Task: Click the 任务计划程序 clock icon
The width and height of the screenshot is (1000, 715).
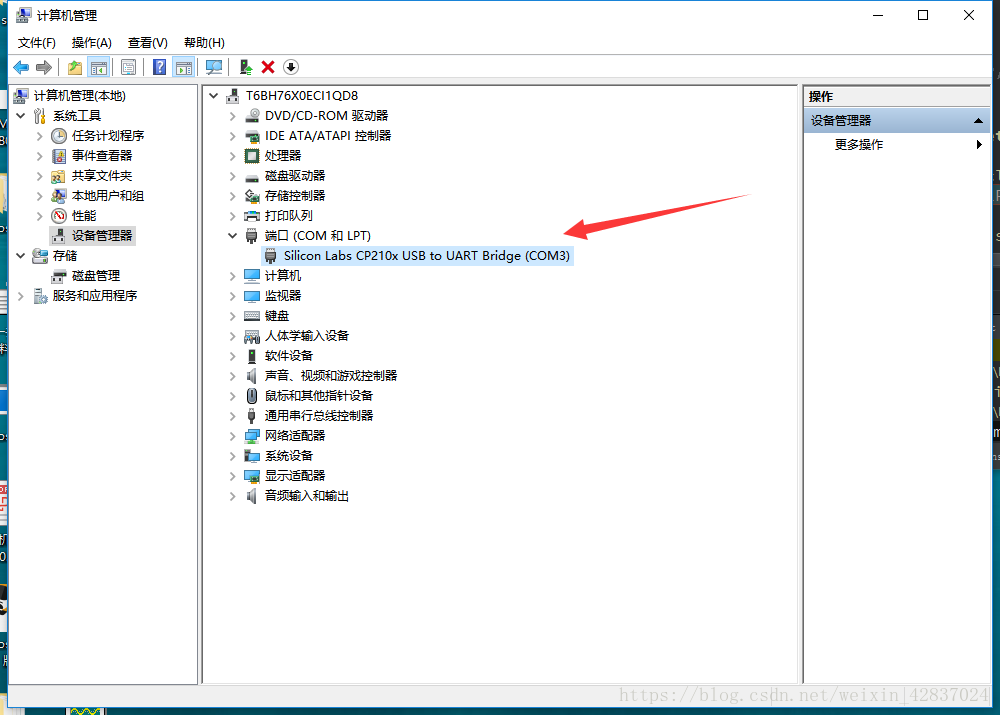Action: [59, 136]
